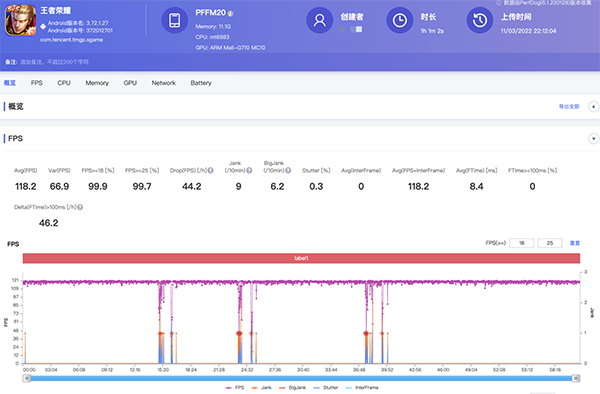Click package name com.tencent.tmgp.sgame
Image resolution: width=600 pixels, height=394 pixels.
point(72,39)
